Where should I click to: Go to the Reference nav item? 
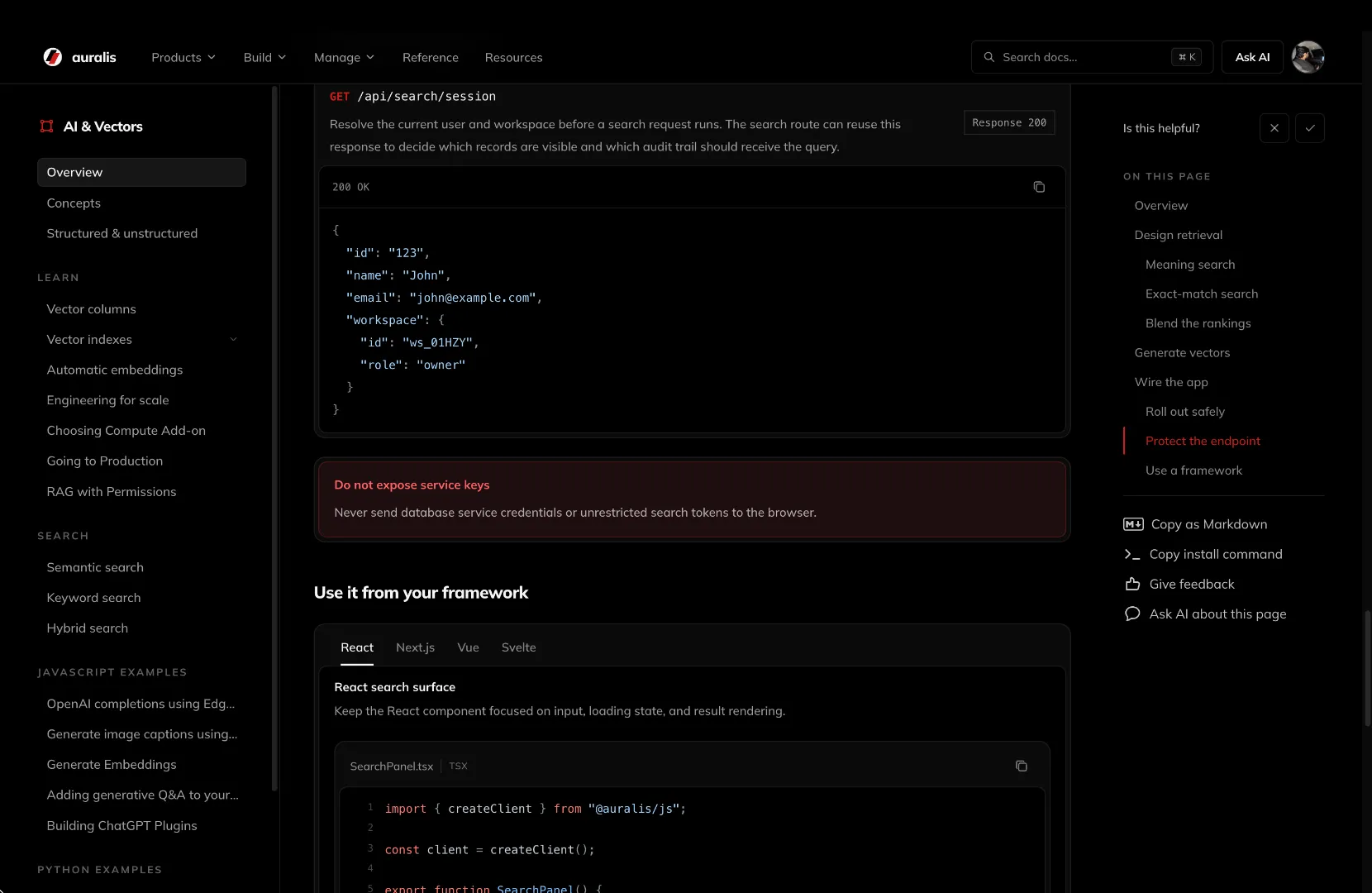coord(430,57)
